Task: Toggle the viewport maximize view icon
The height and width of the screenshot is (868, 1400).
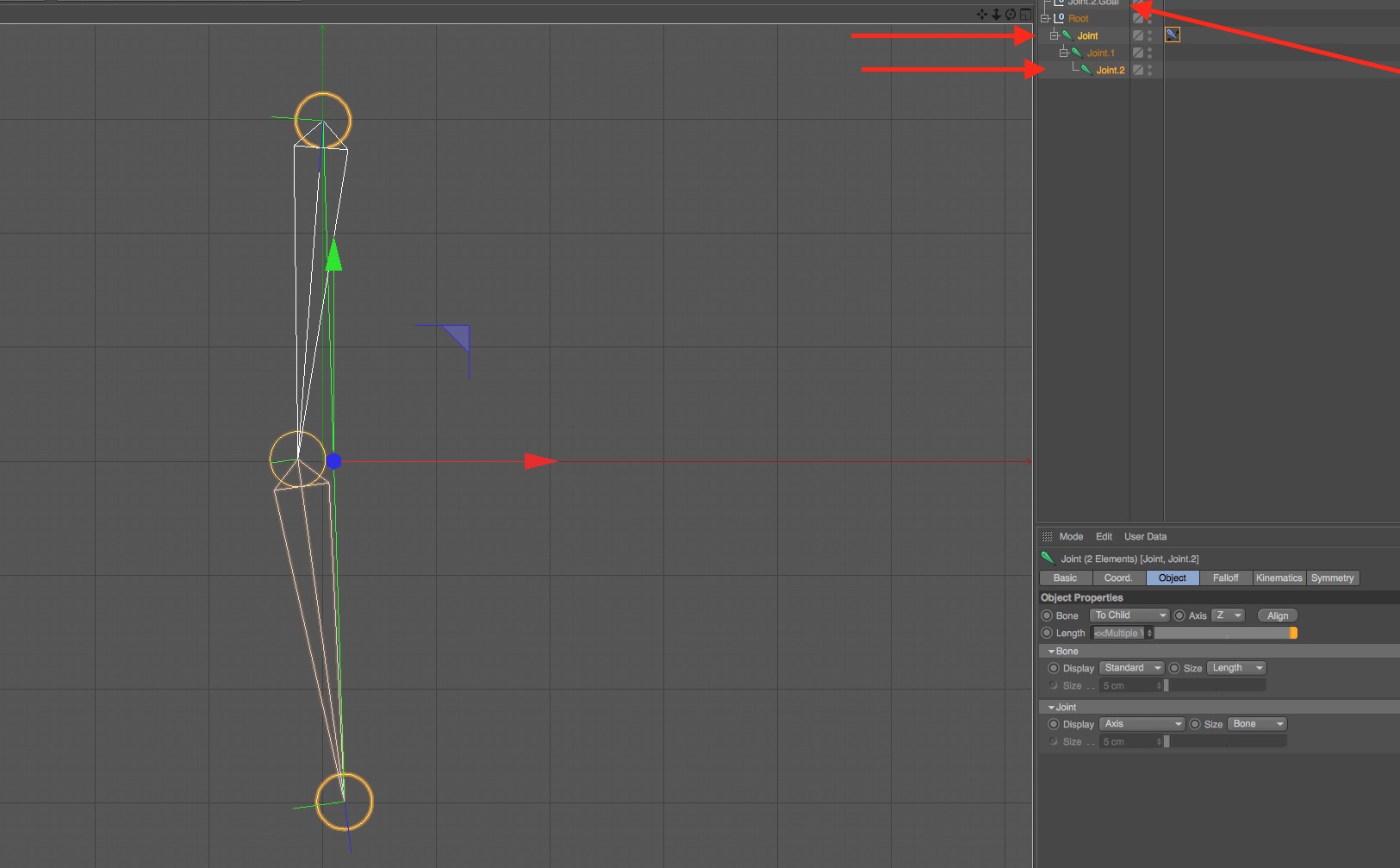Action: [x=1025, y=14]
